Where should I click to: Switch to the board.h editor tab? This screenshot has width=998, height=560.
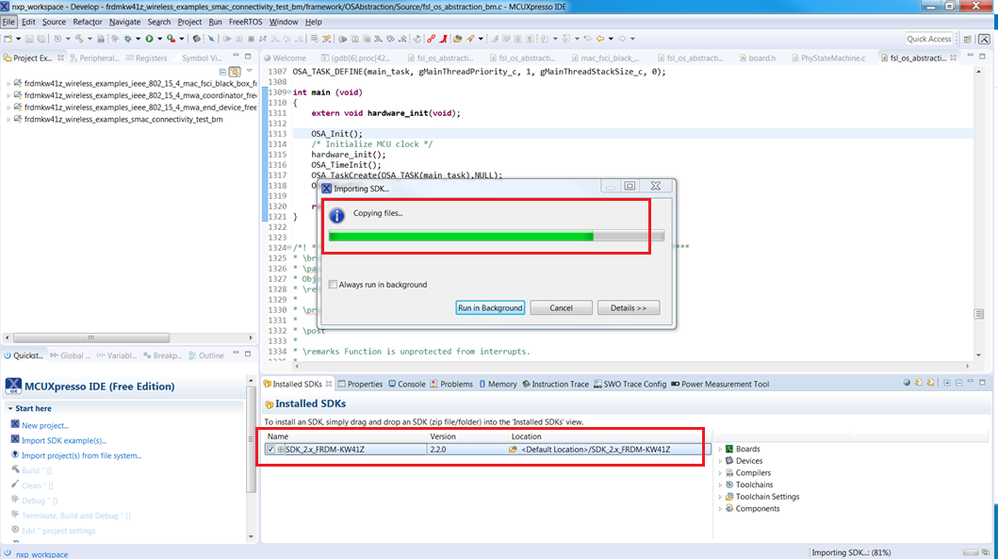click(x=757, y=58)
